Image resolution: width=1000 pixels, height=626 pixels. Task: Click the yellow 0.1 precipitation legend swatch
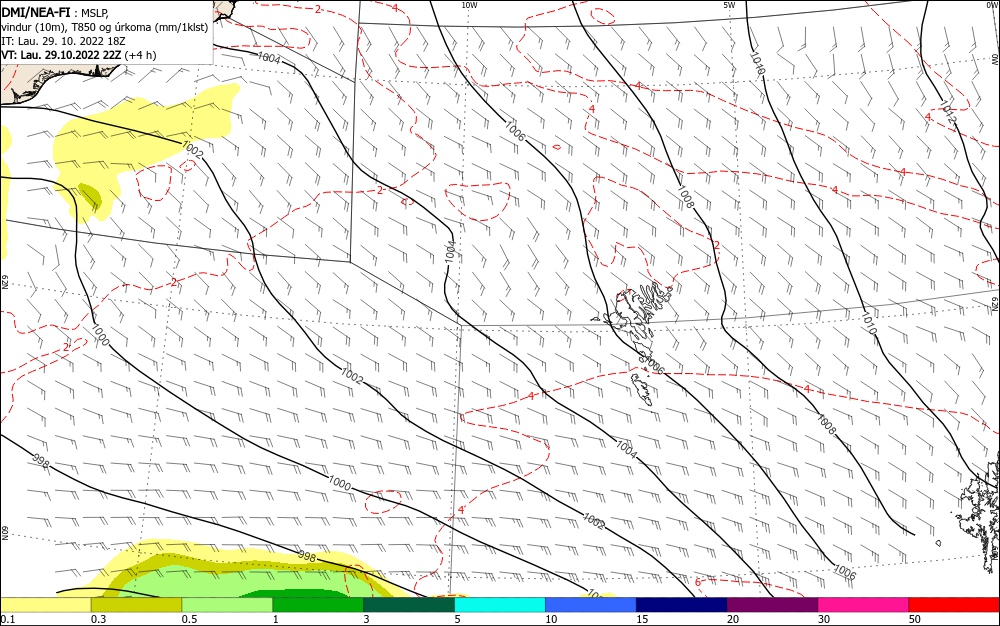(46, 605)
